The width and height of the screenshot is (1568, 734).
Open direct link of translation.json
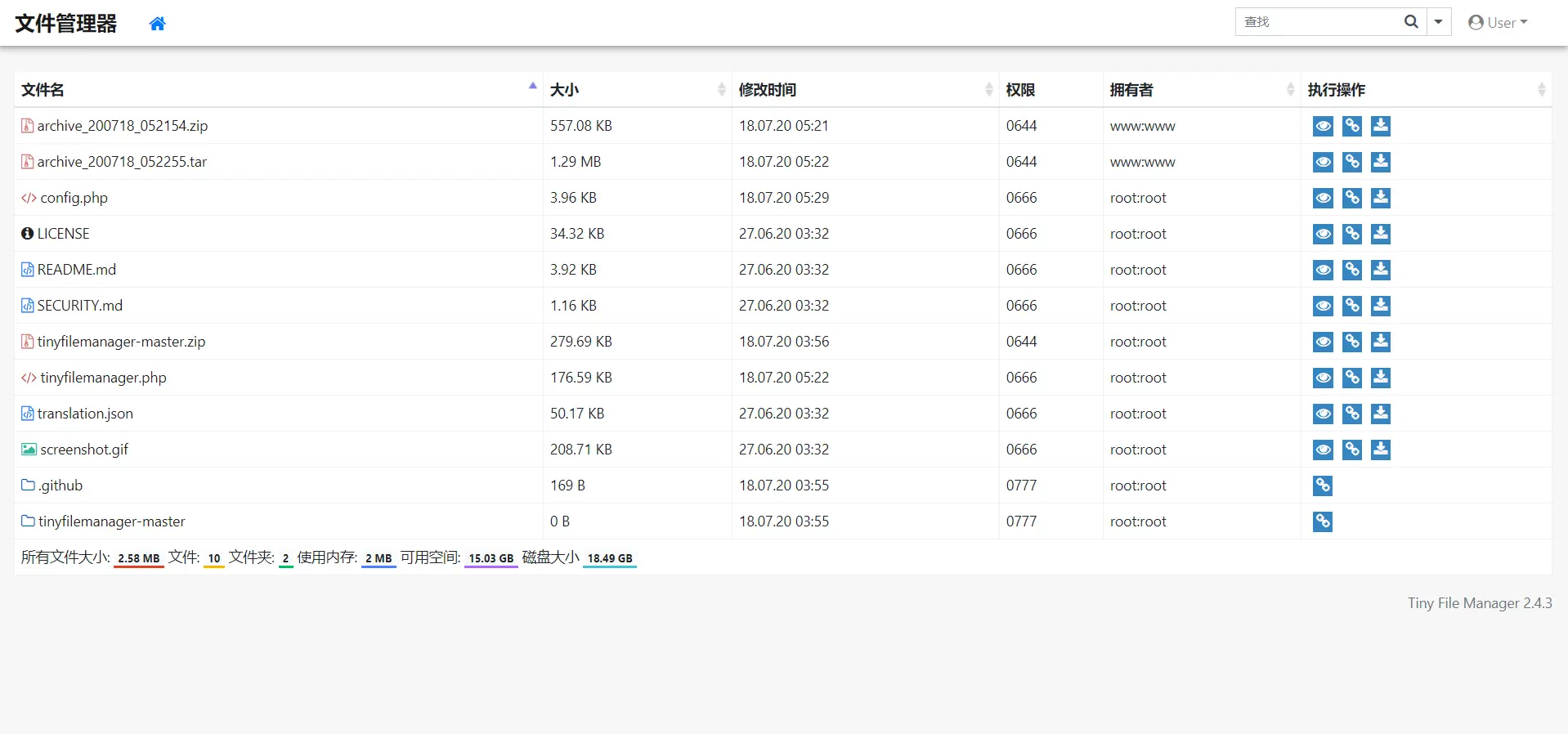1352,414
